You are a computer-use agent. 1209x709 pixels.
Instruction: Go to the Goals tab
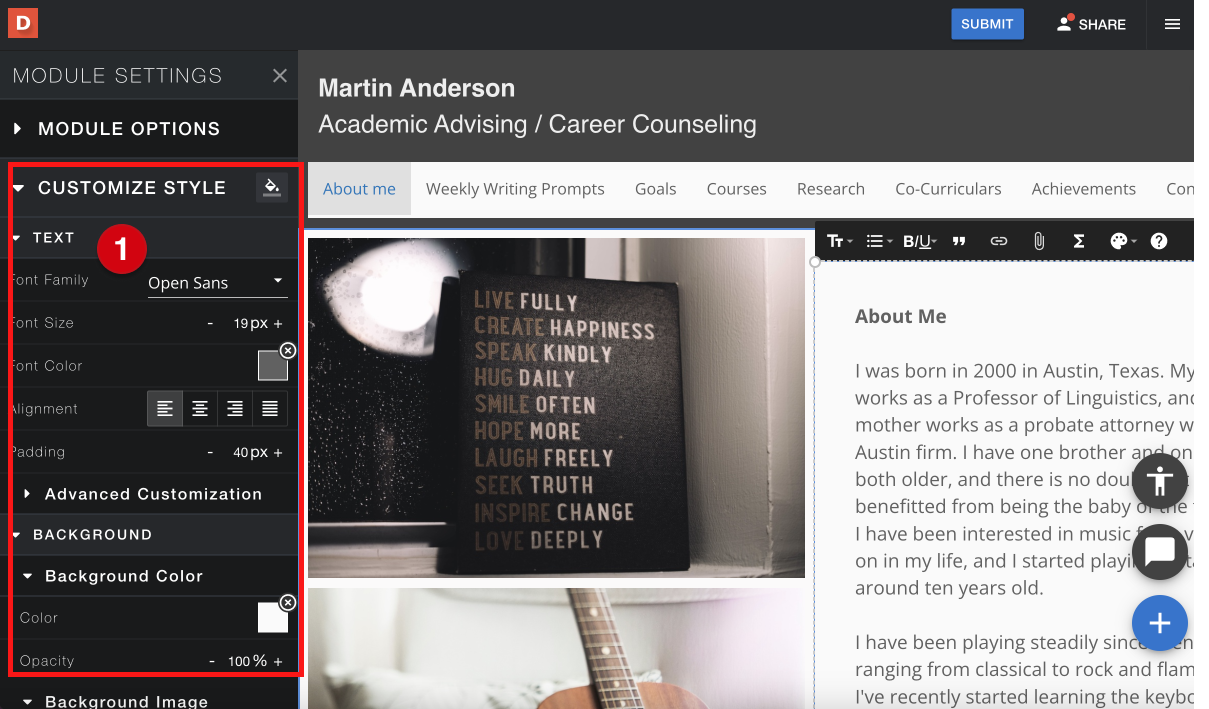(656, 189)
